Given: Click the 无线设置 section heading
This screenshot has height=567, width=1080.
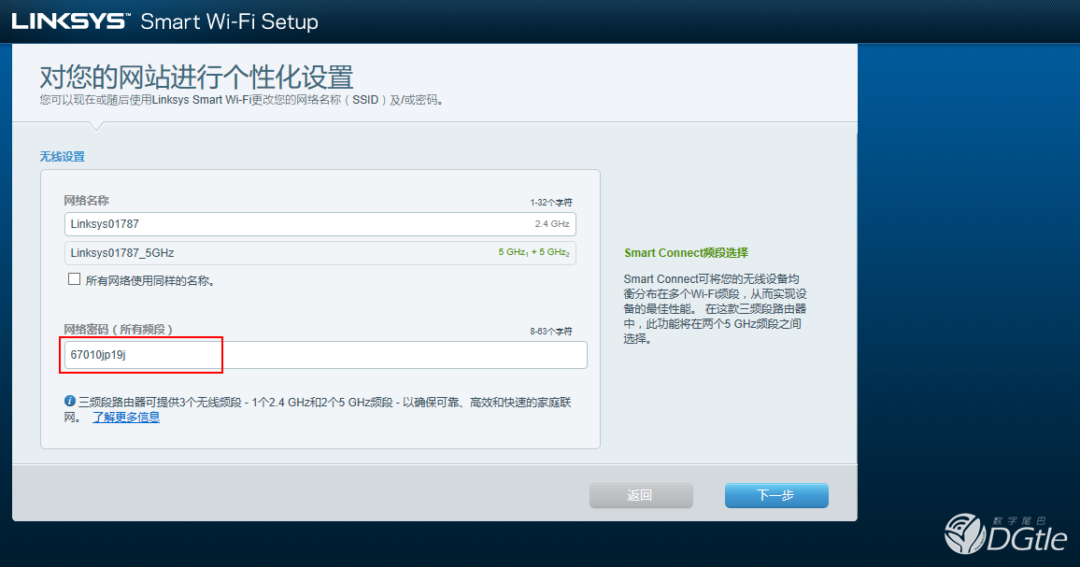Looking at the screenshot, I should (62, 156).
